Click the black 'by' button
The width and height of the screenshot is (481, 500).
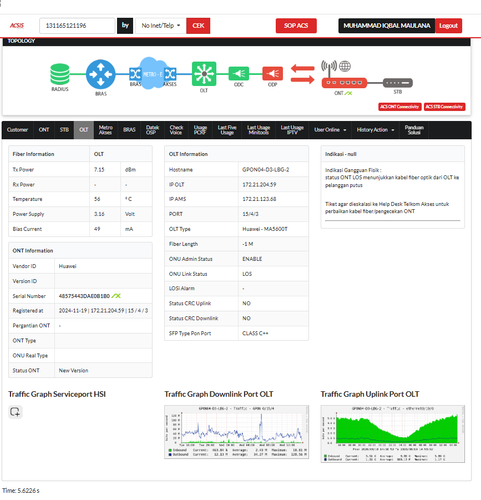pyautogui.click(x=125, y=26)
